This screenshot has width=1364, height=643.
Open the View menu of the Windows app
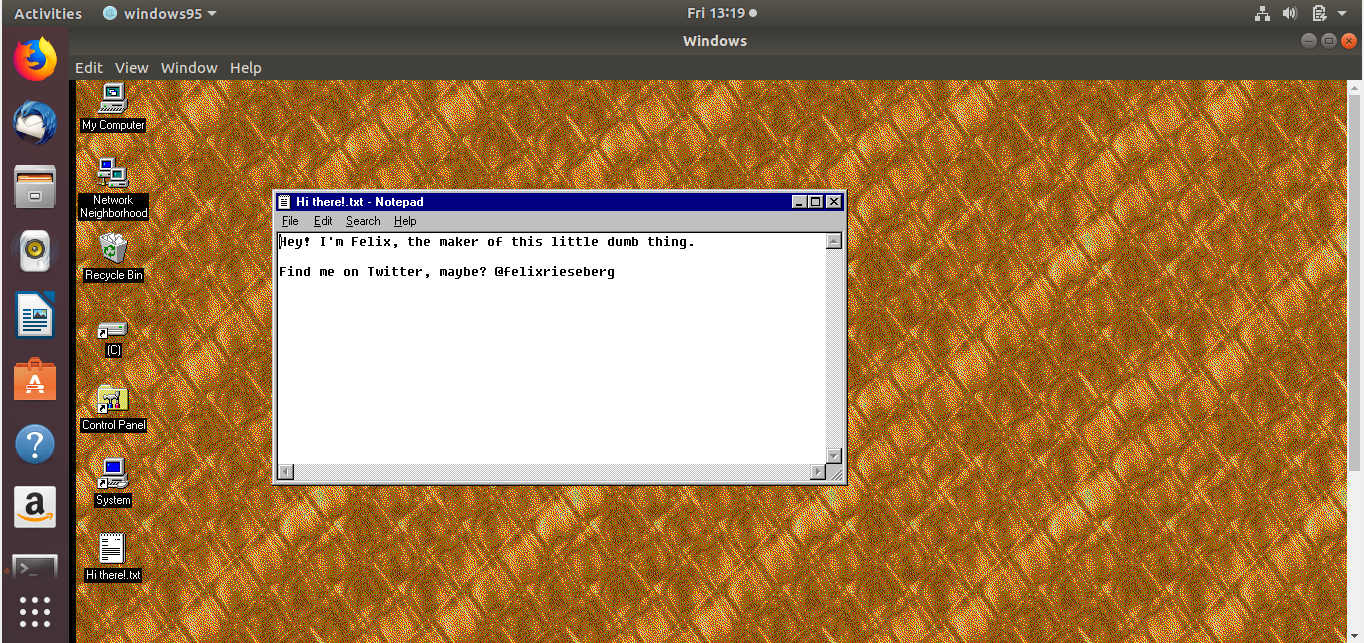click(x=131, y=67)
